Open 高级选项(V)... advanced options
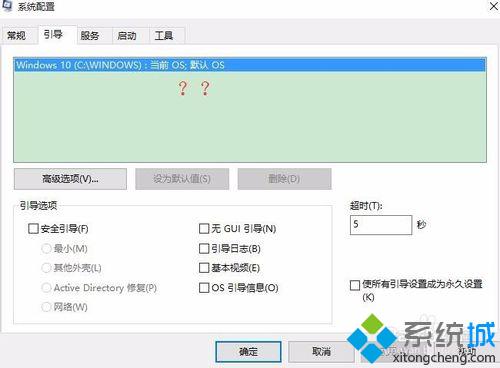Image resolution: width=500 pixels, height=368 pixels. pos(70,179)
